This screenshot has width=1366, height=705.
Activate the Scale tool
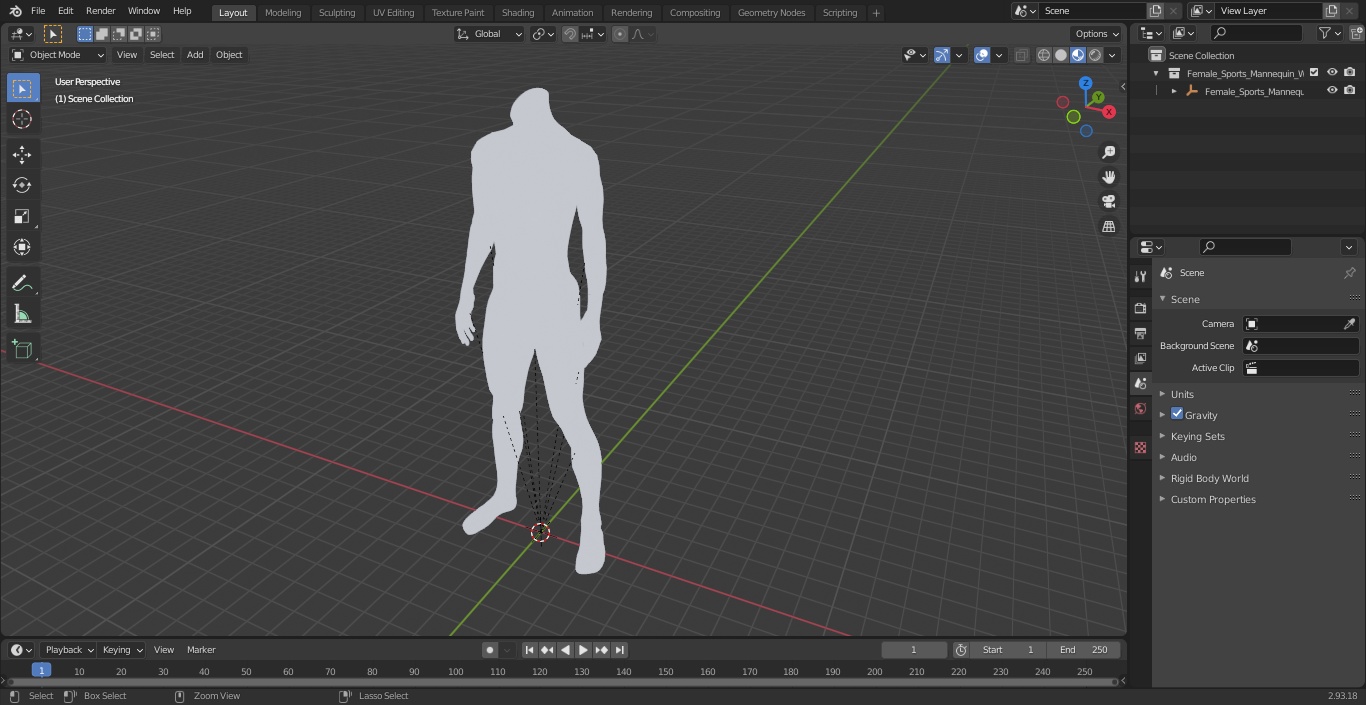click(22, 216)
